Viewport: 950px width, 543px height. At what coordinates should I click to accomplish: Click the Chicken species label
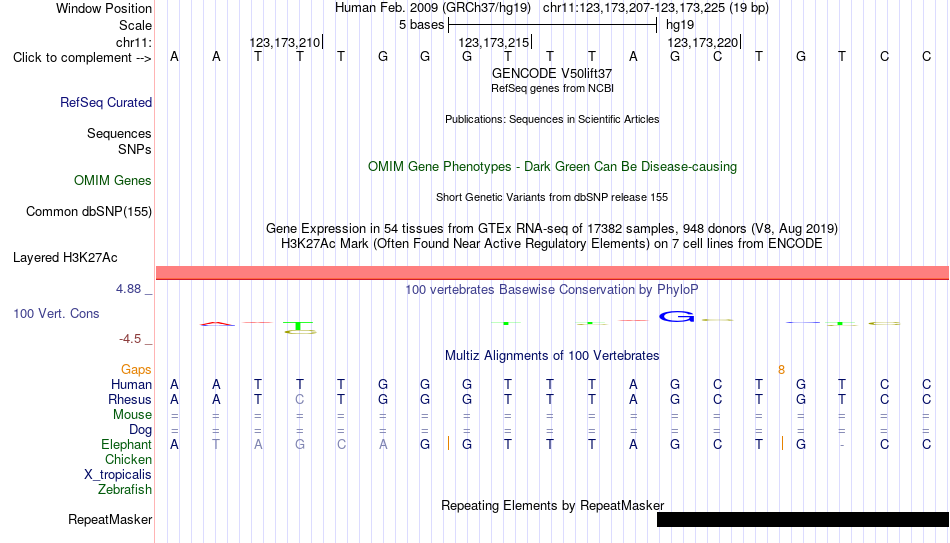click(x=128, y=459)
